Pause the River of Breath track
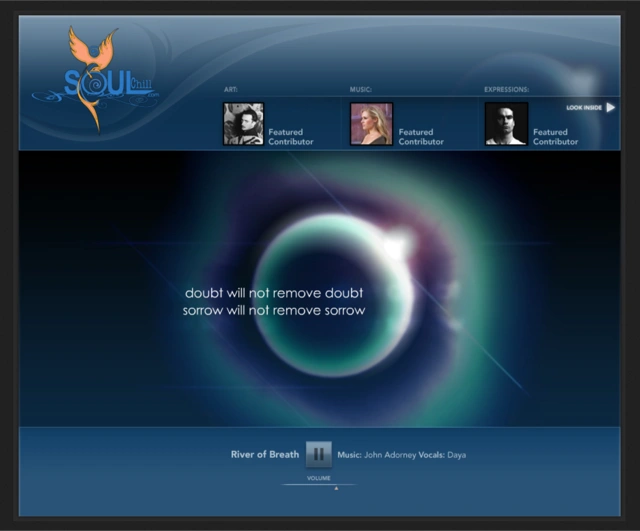Viewport: 640px width, 531px height. pyautogui.click(x=318, y=454)
